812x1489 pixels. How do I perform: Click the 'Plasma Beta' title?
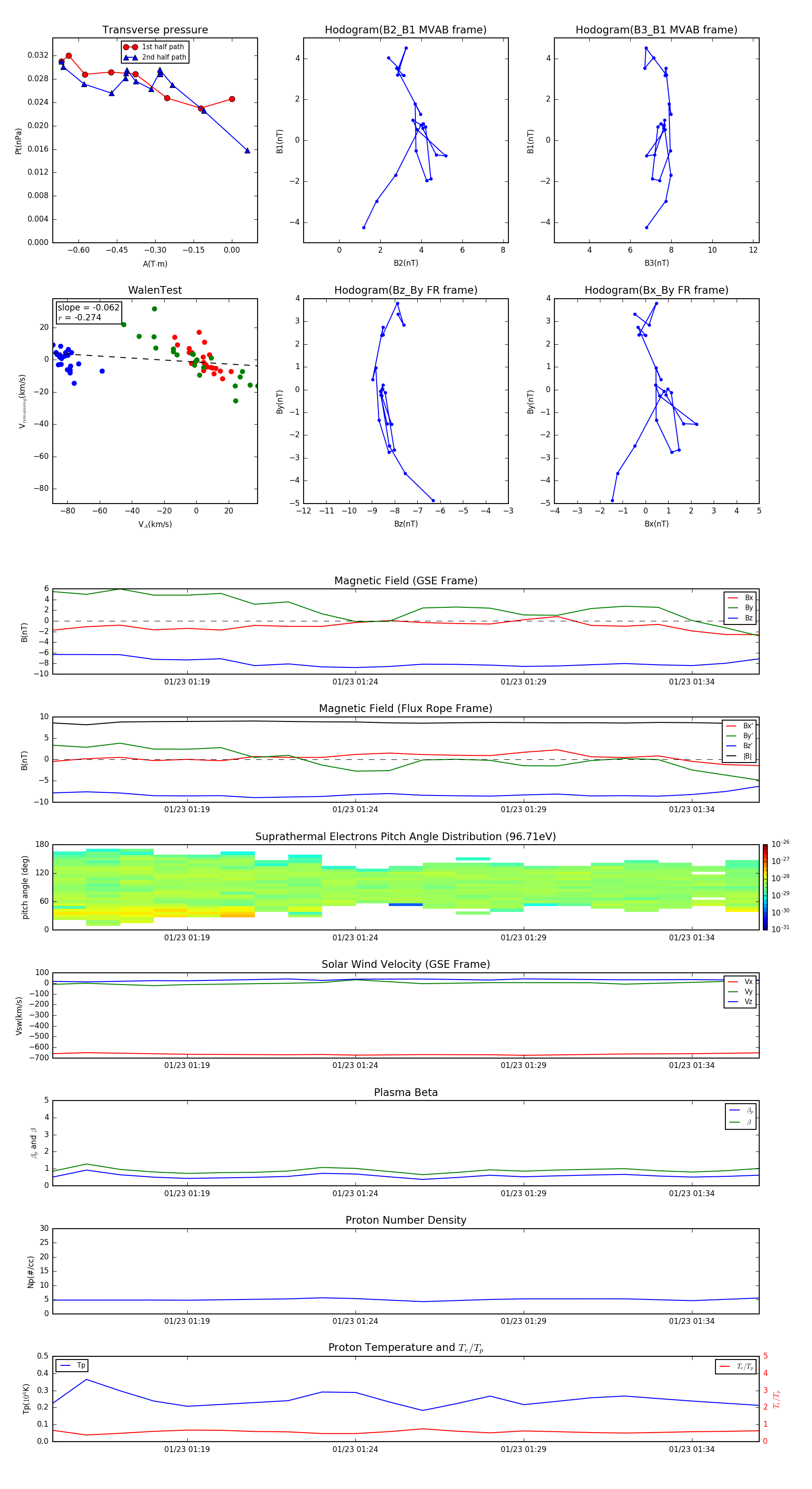coord(406,1093)
